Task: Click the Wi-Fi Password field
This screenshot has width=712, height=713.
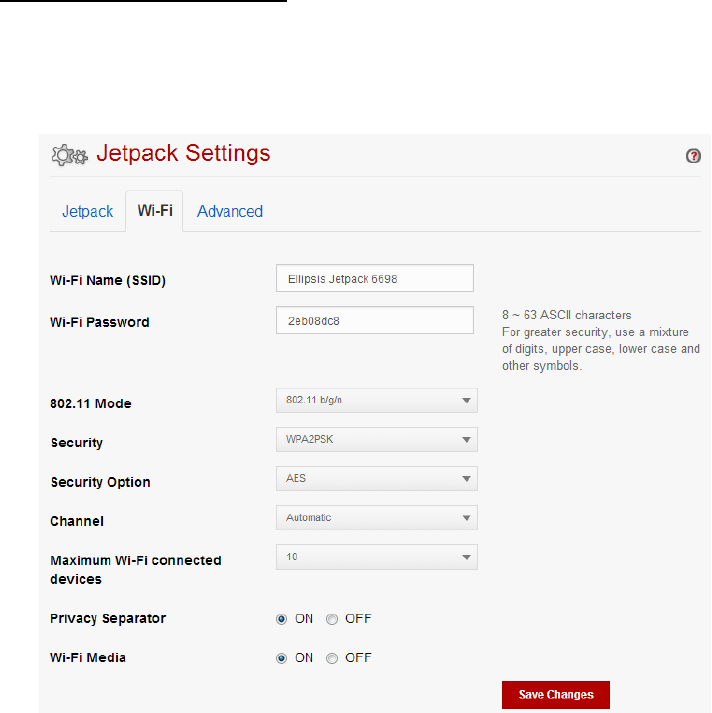Action: click(x=375, y=320)
